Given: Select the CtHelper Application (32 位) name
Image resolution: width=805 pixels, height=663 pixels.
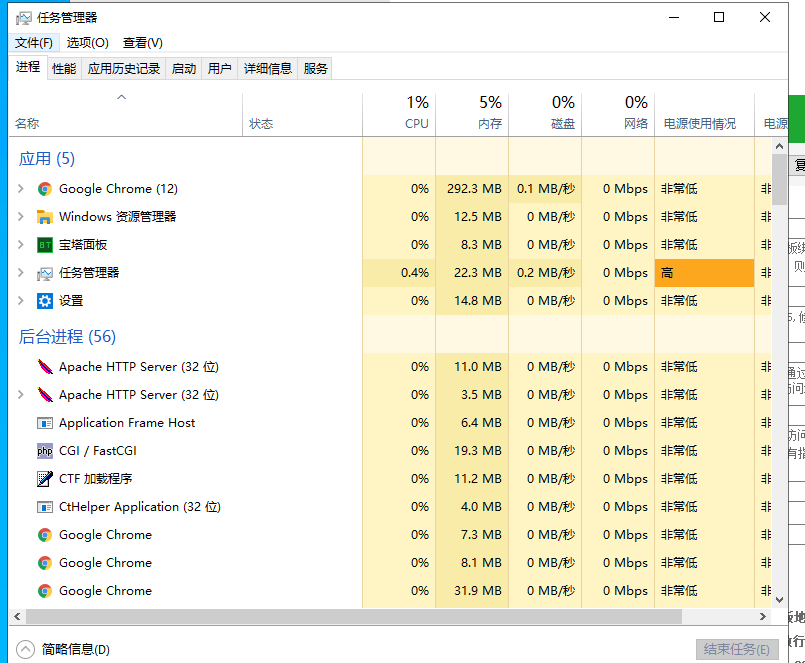Looking at the screenshot, I should 140,507.
